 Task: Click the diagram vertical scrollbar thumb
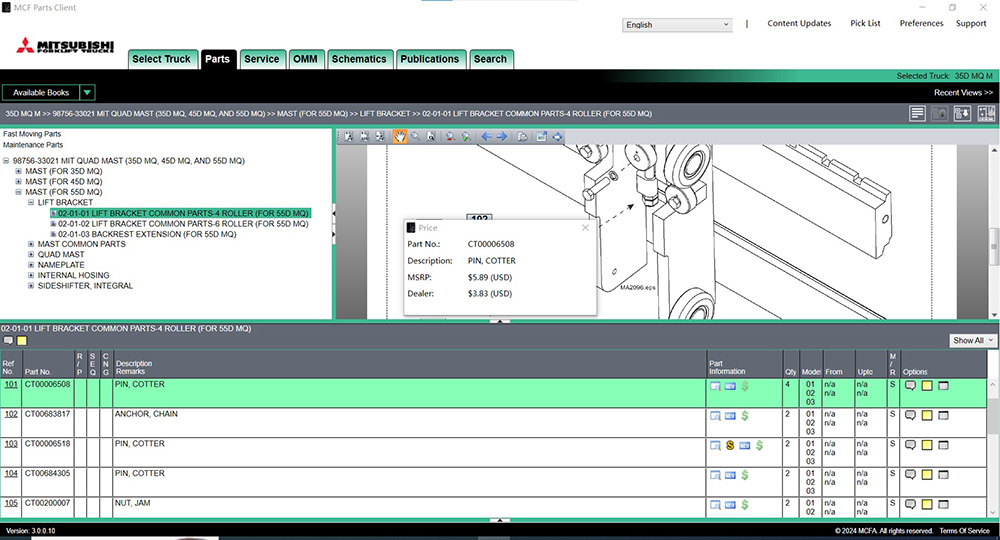[x=994, y=245]
